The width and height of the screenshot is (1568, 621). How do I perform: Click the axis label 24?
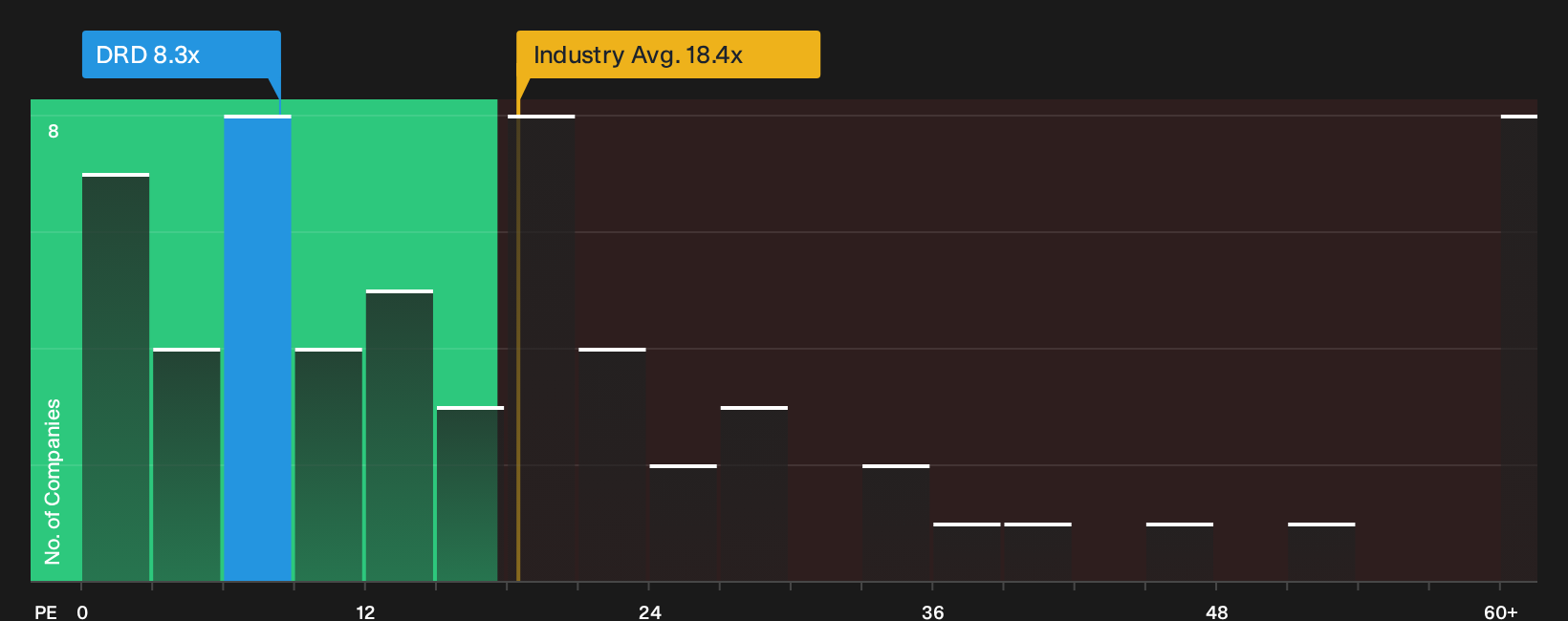(649, 611)
